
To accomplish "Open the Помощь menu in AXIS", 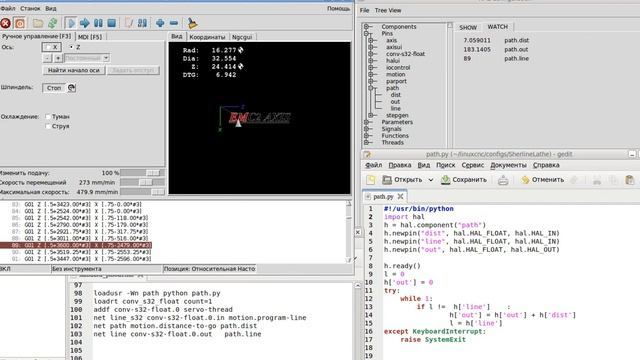I will pos(338,8).
